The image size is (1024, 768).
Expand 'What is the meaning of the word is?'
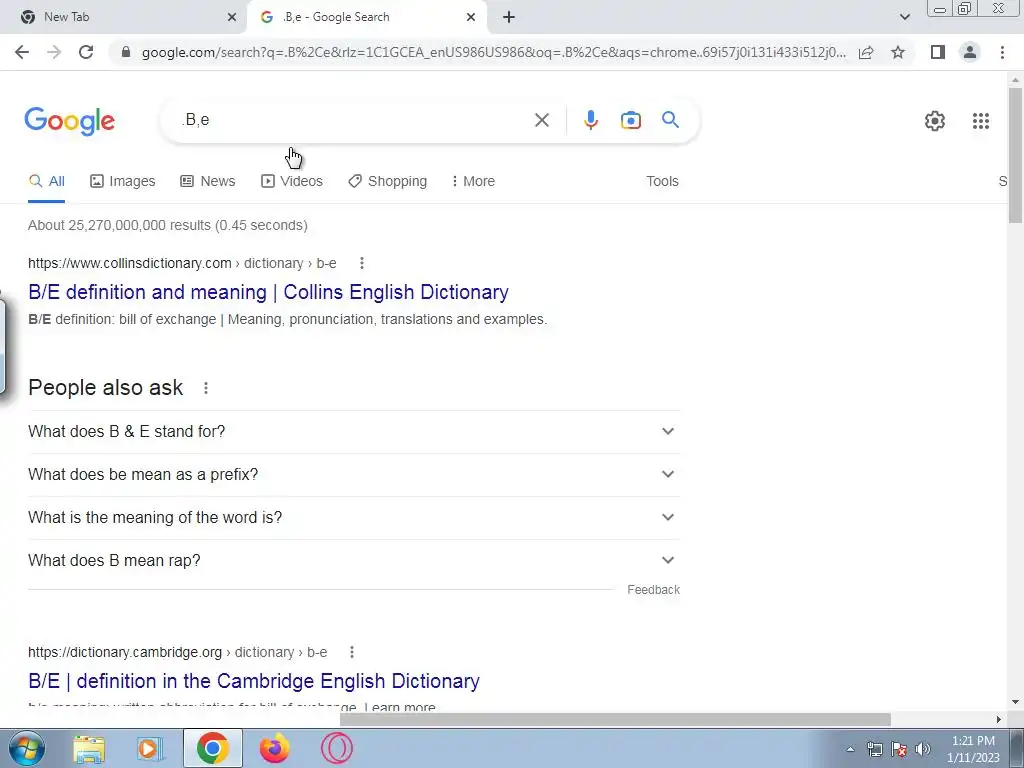coord(354,518)
